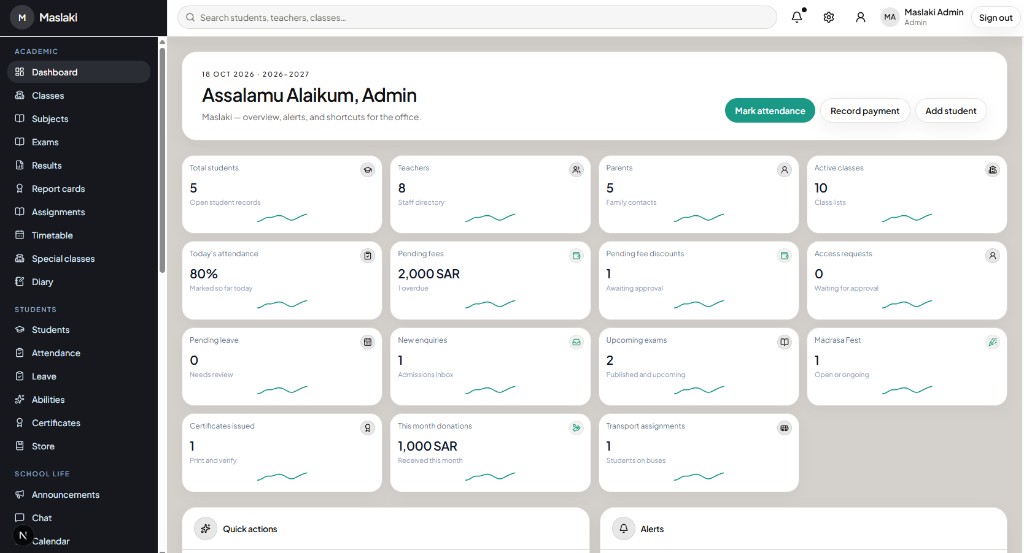
Task: Click the Total students card icon
Action: click(368, 170)
